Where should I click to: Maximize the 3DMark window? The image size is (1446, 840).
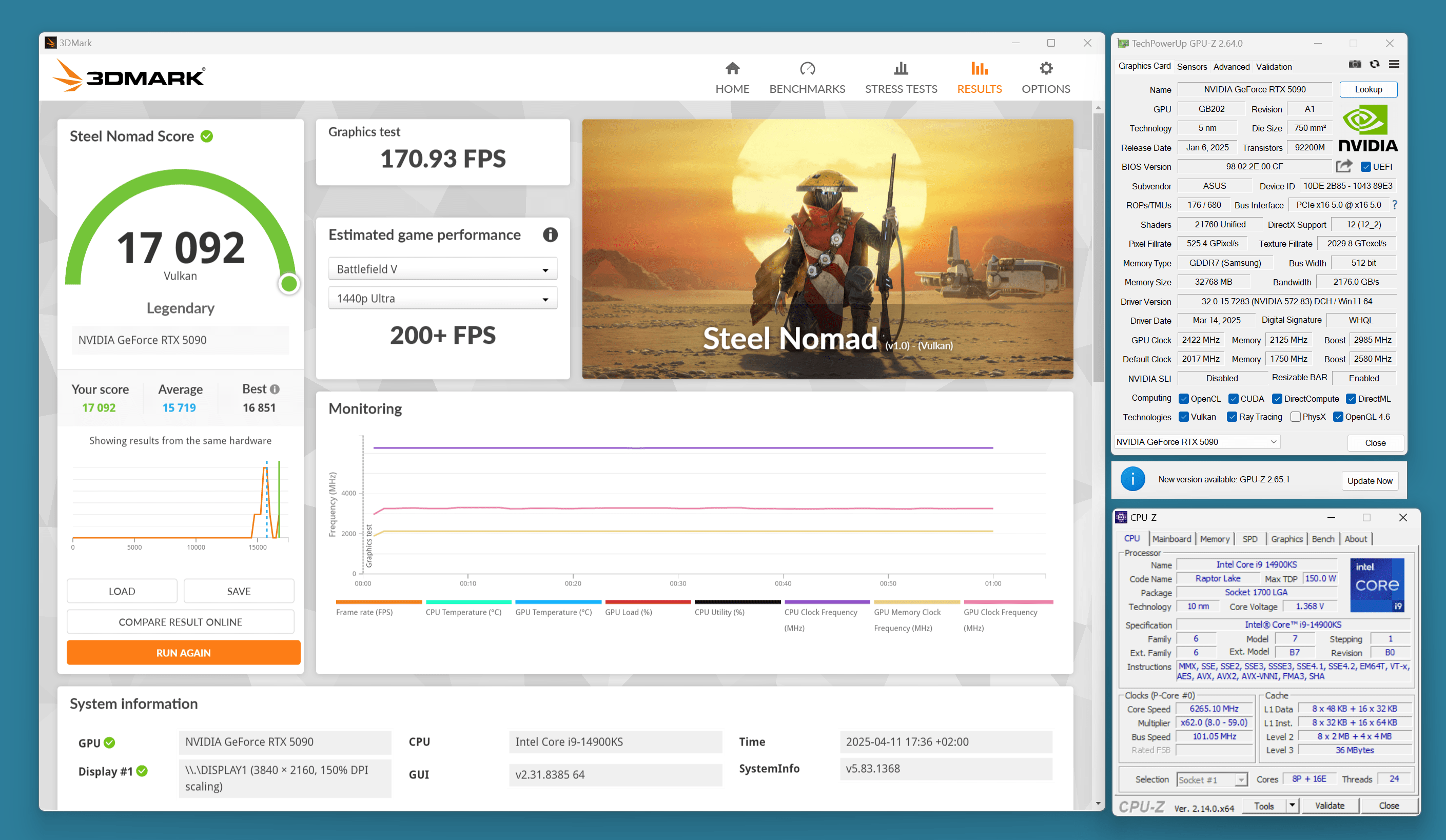click(1051, 43)
